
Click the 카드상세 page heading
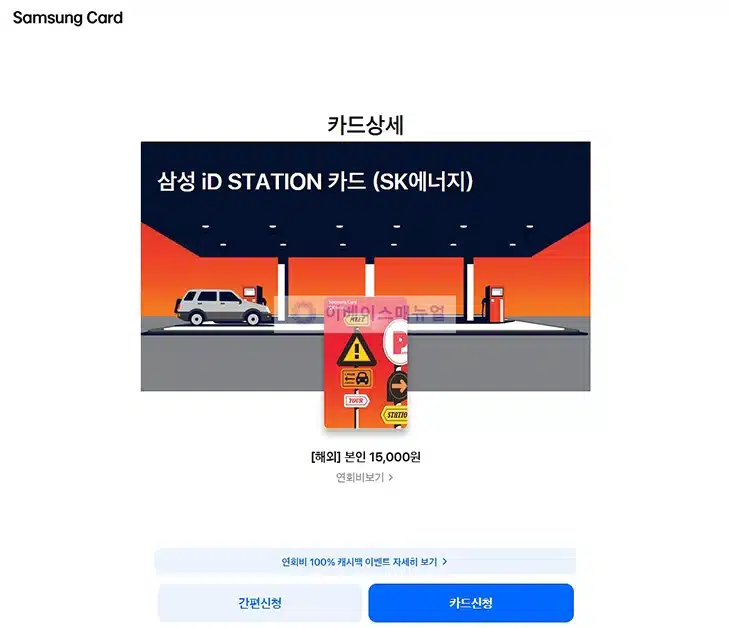(365, 125)
